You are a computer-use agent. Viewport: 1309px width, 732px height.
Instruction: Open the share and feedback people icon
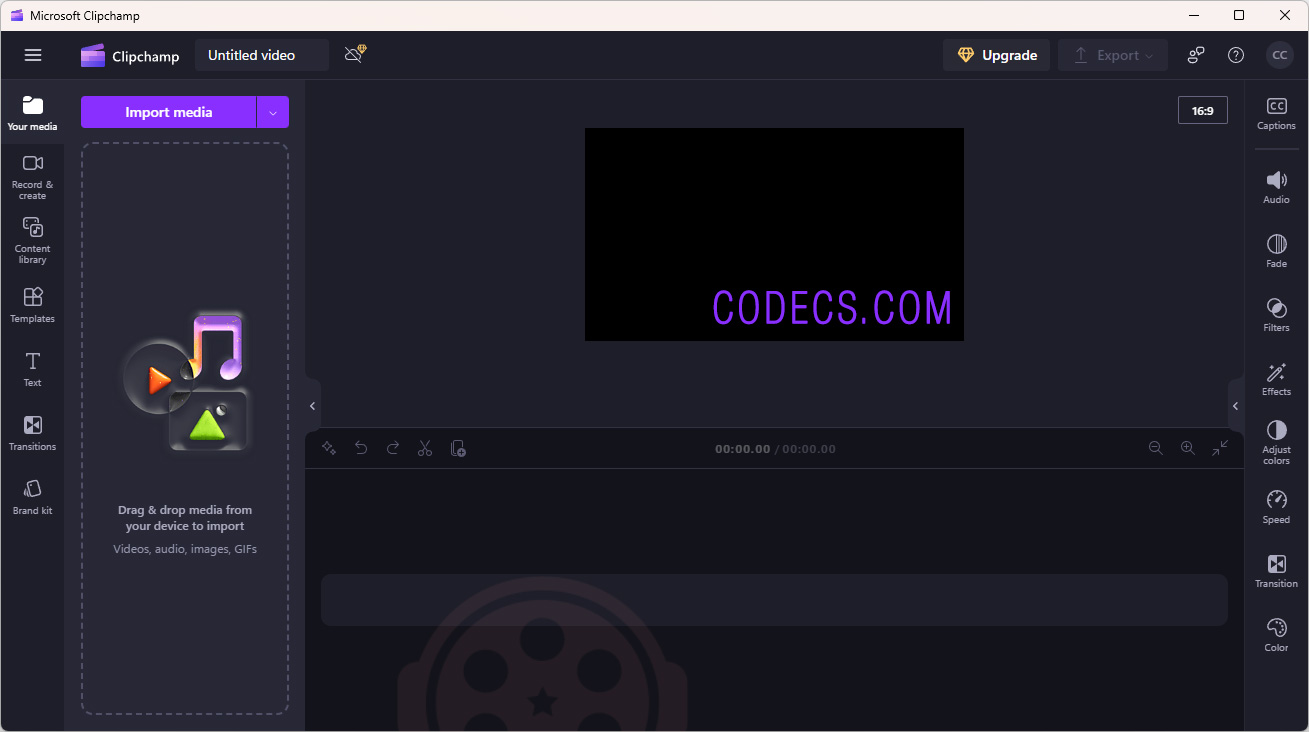[x=1196, y=55]
